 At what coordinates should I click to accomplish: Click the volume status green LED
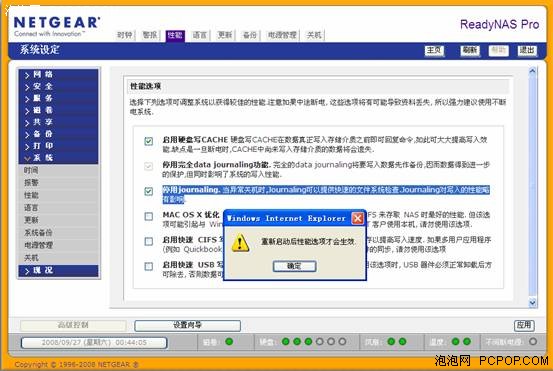[229, 341]
